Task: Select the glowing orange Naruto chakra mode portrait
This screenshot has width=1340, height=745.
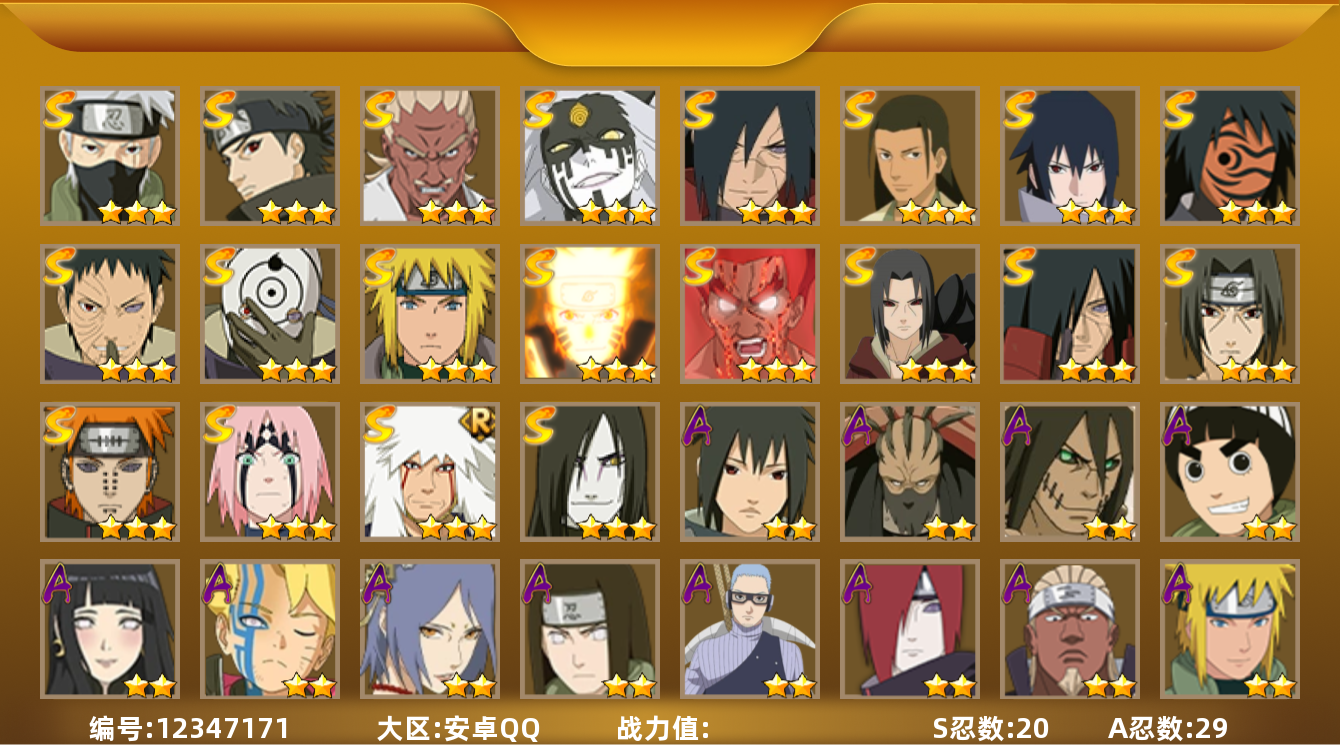Action: click(x=589, y=314)
